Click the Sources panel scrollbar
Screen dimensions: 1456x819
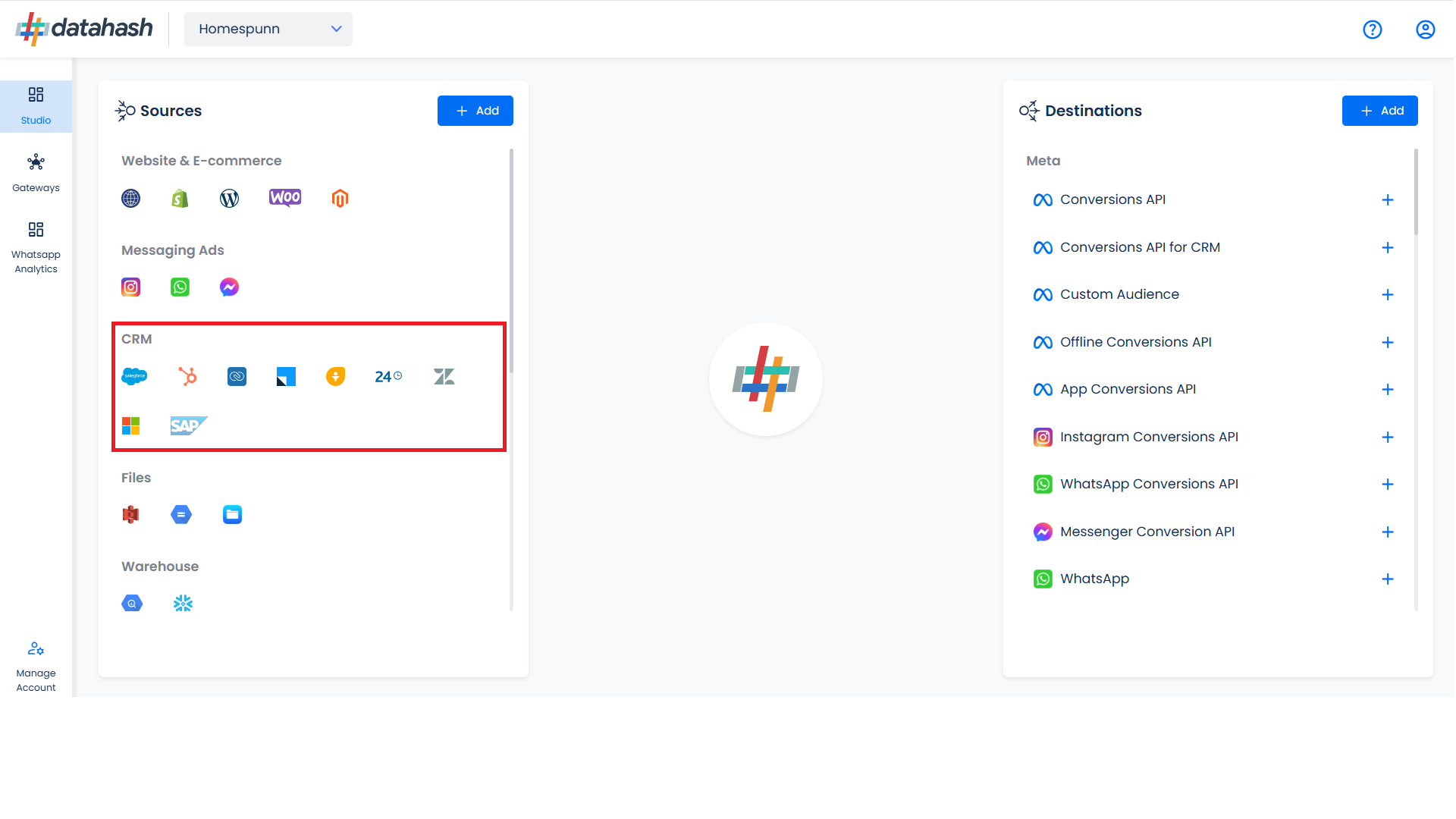(x=511, y=261)
